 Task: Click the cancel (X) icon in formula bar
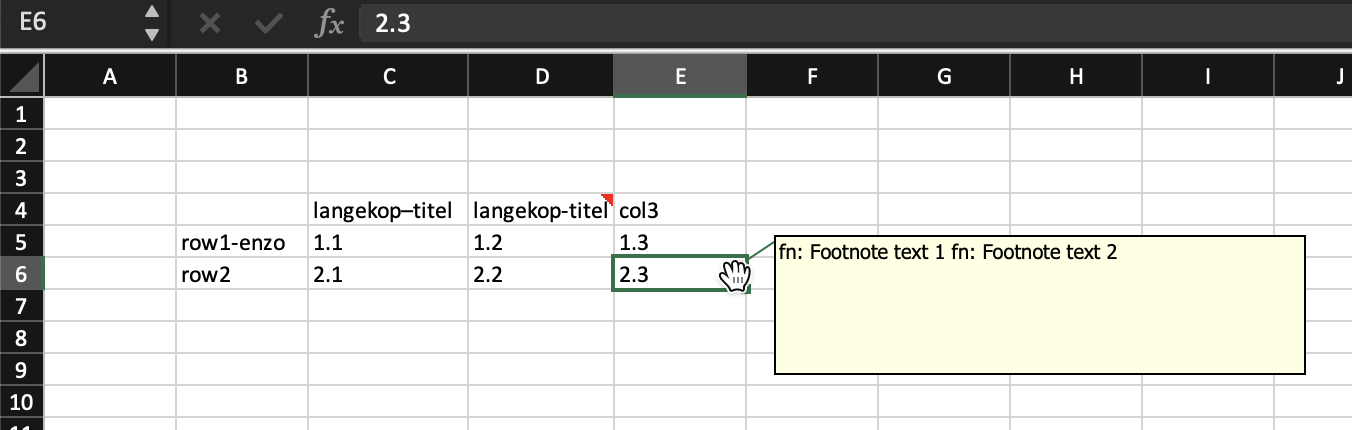[x=210, y=24]
